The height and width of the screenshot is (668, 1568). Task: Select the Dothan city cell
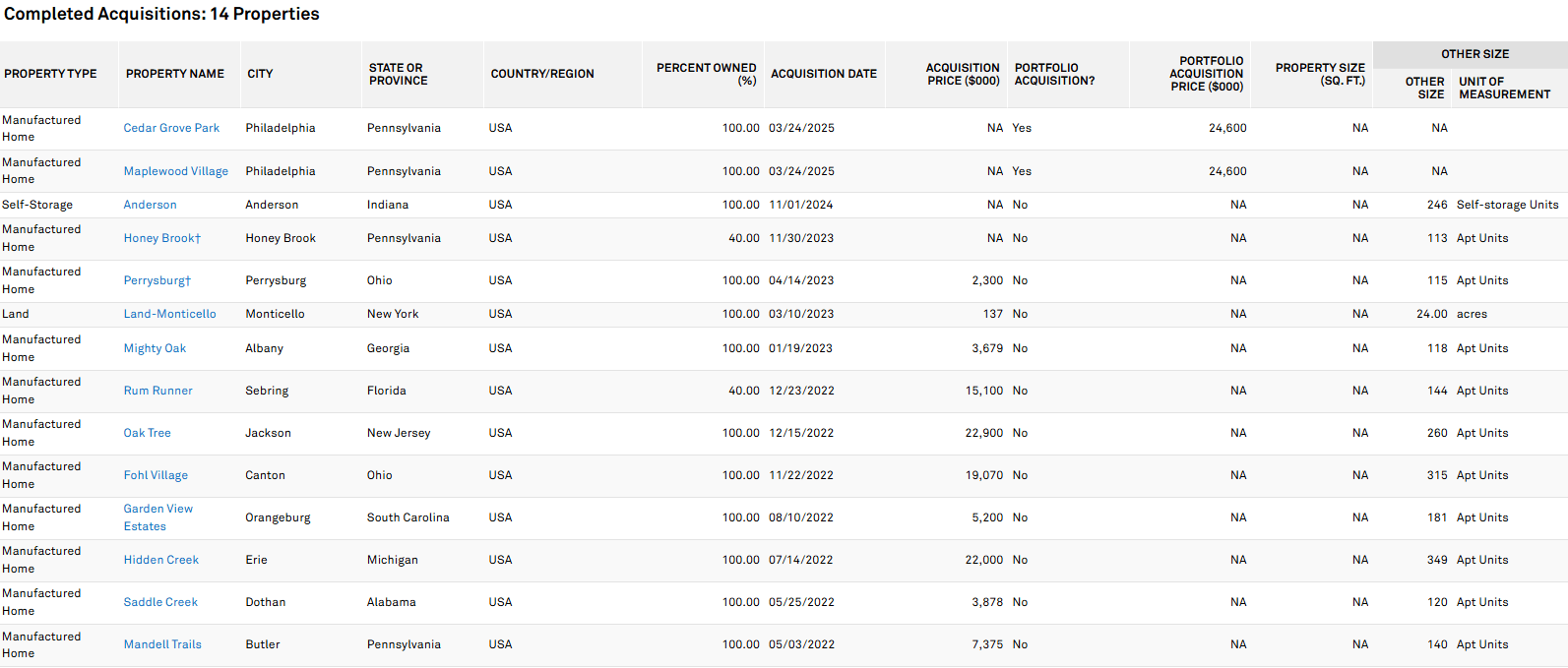tap(266, 602)
